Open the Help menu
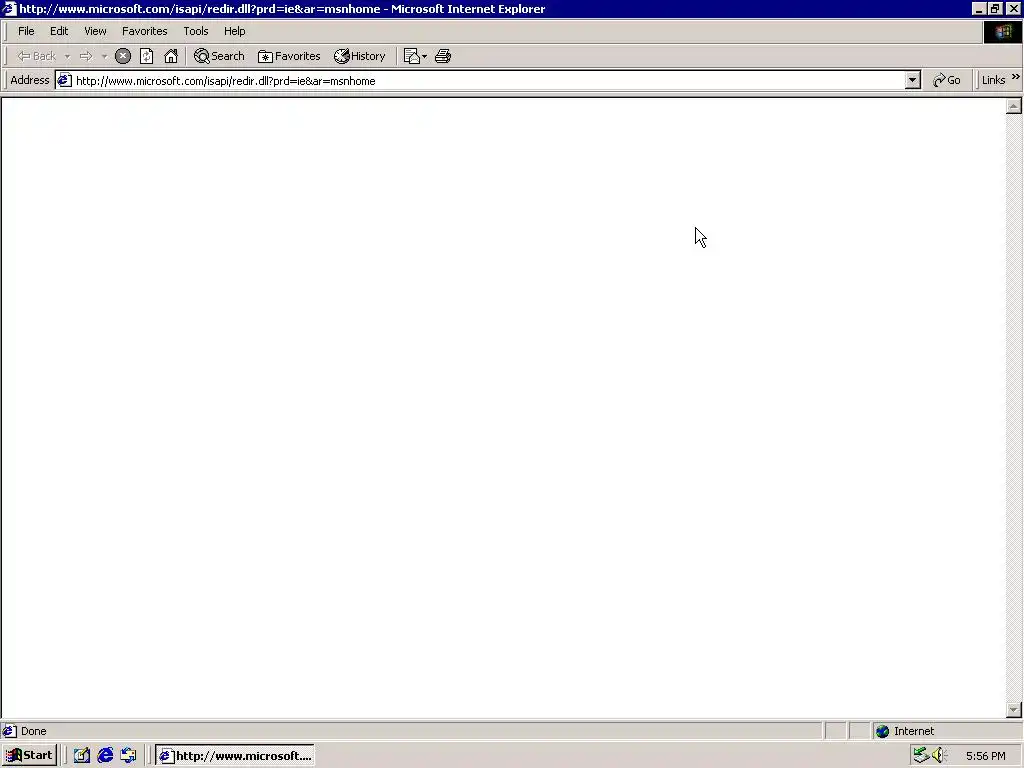 [234, 31]
